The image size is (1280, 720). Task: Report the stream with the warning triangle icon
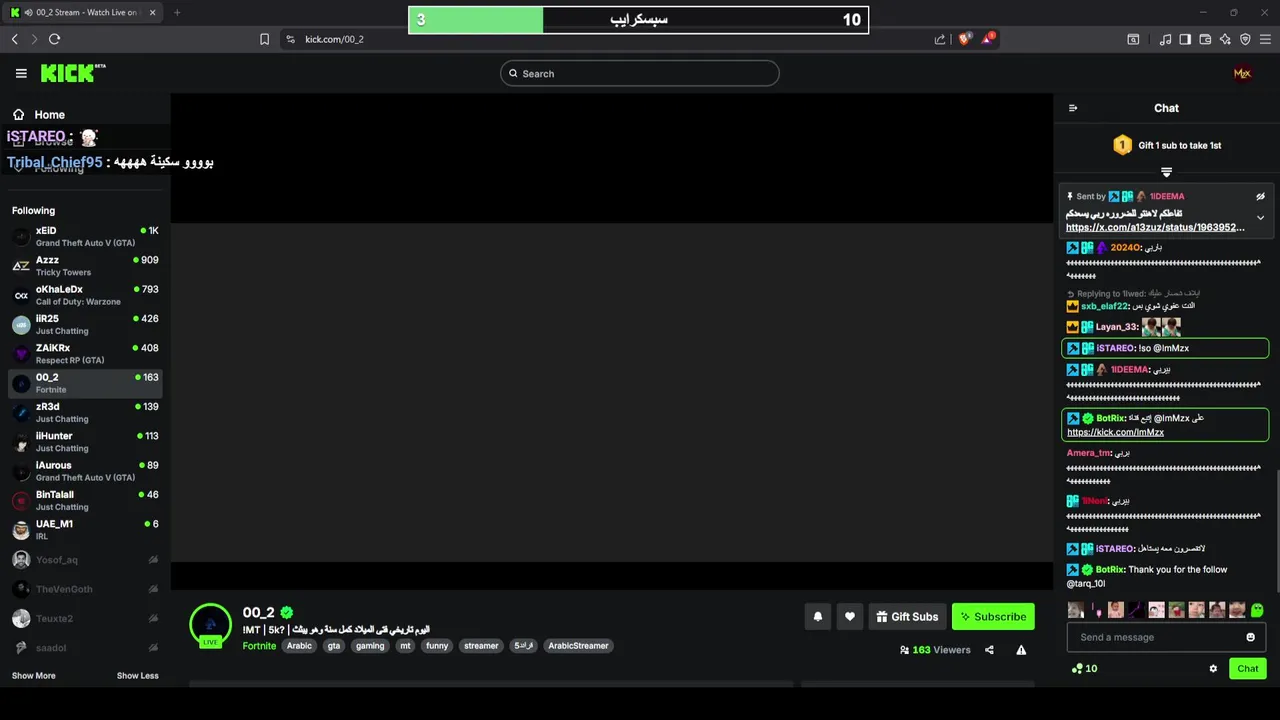(x=1021, y=650)
